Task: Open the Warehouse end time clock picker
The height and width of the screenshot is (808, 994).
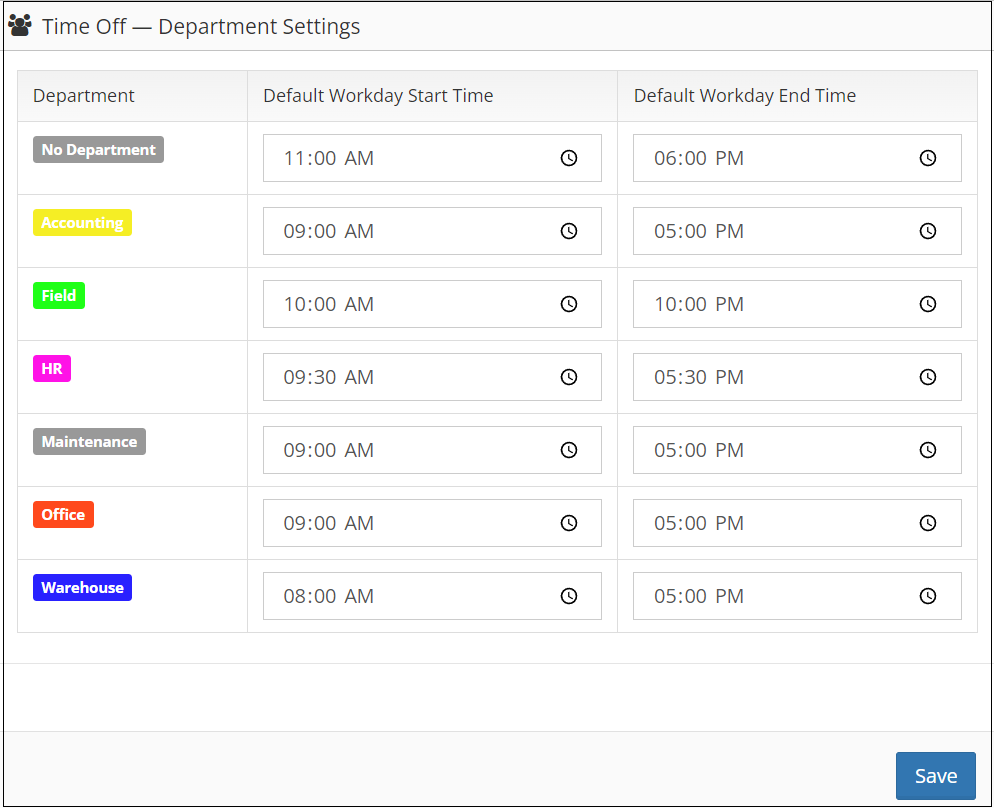Action: pyautogui.click(x=927, y=596)
